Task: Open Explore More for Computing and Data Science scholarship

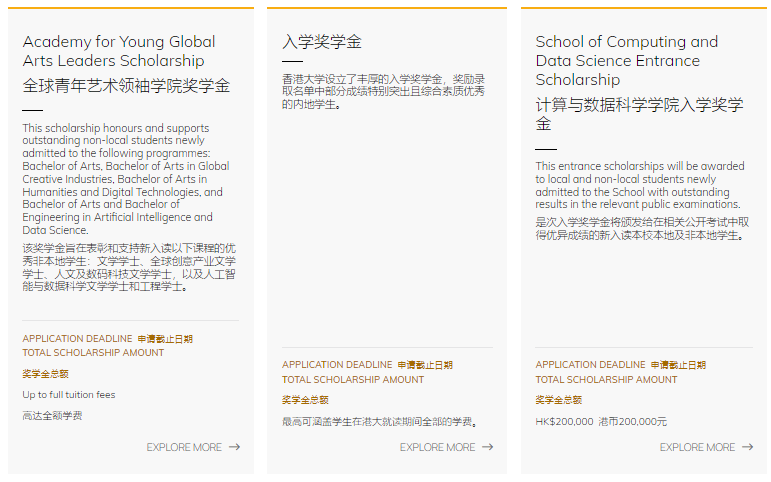Action: [697, 447]
